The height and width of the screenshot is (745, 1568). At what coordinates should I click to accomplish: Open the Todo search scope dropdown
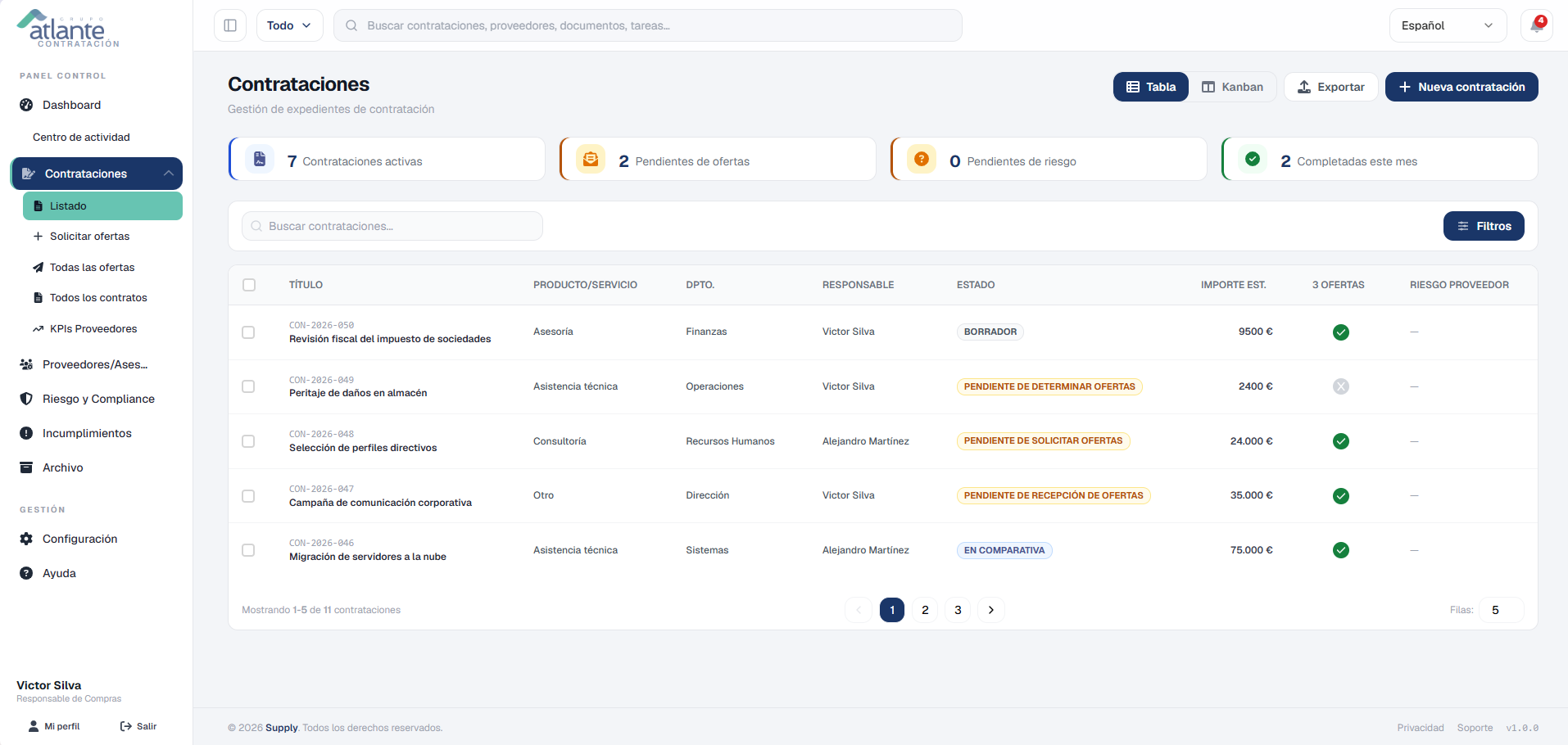(290, 25)
